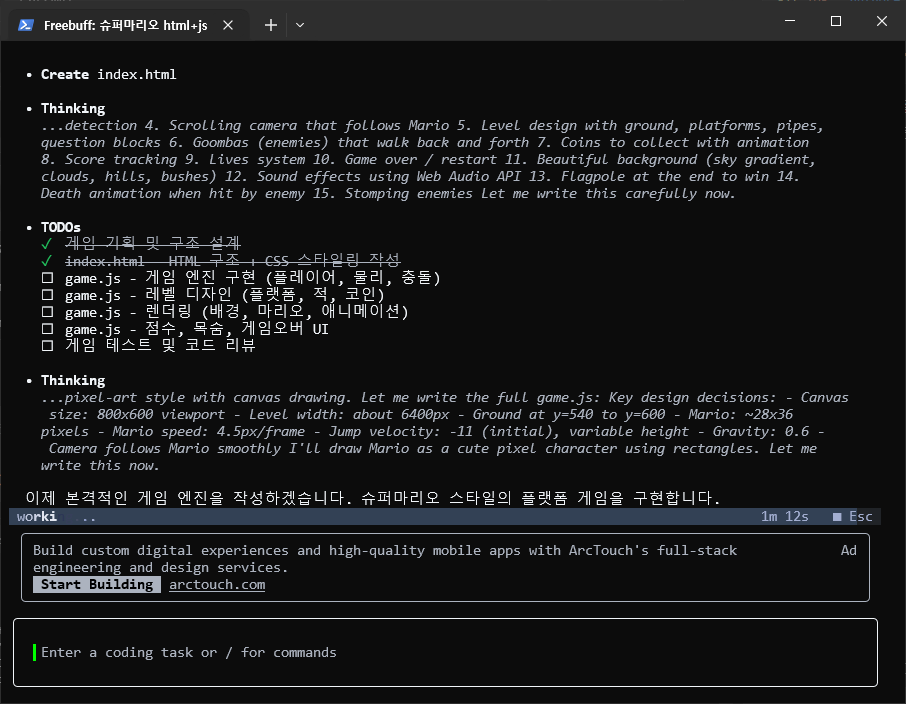The height and width of the screenshot is (704, 906).
Task: Click the game.js 게임 엔진 구현 todo text
Action: [x=253, y=278]
